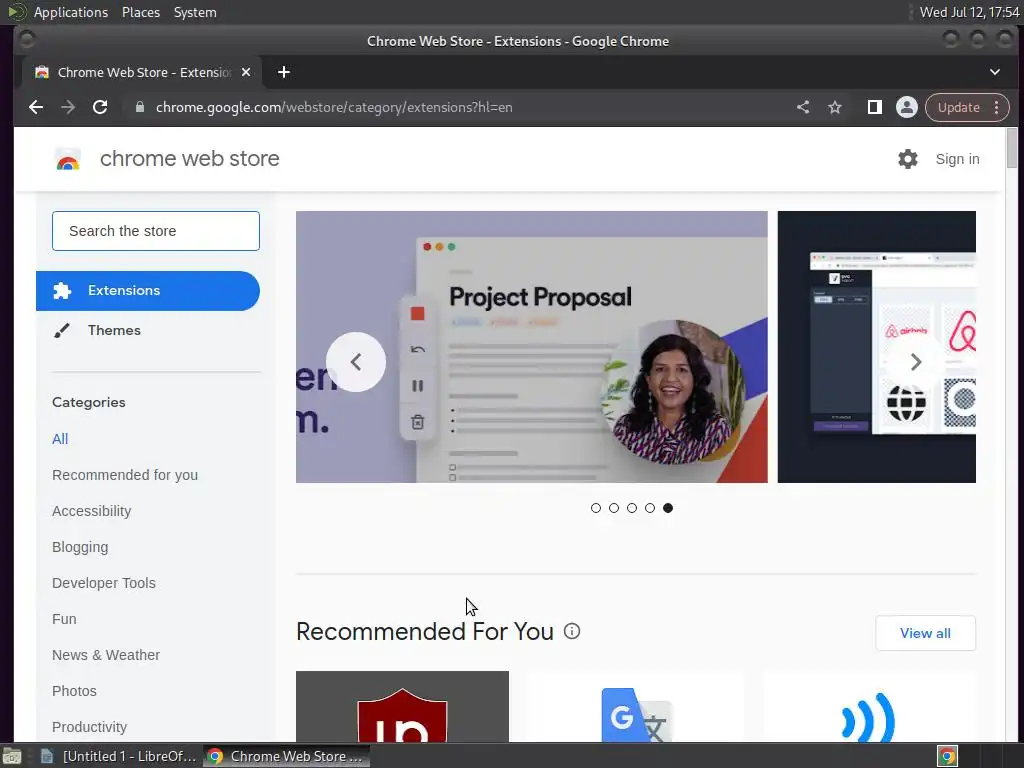
Task: Open the System menu
Action: click(195, 12)
